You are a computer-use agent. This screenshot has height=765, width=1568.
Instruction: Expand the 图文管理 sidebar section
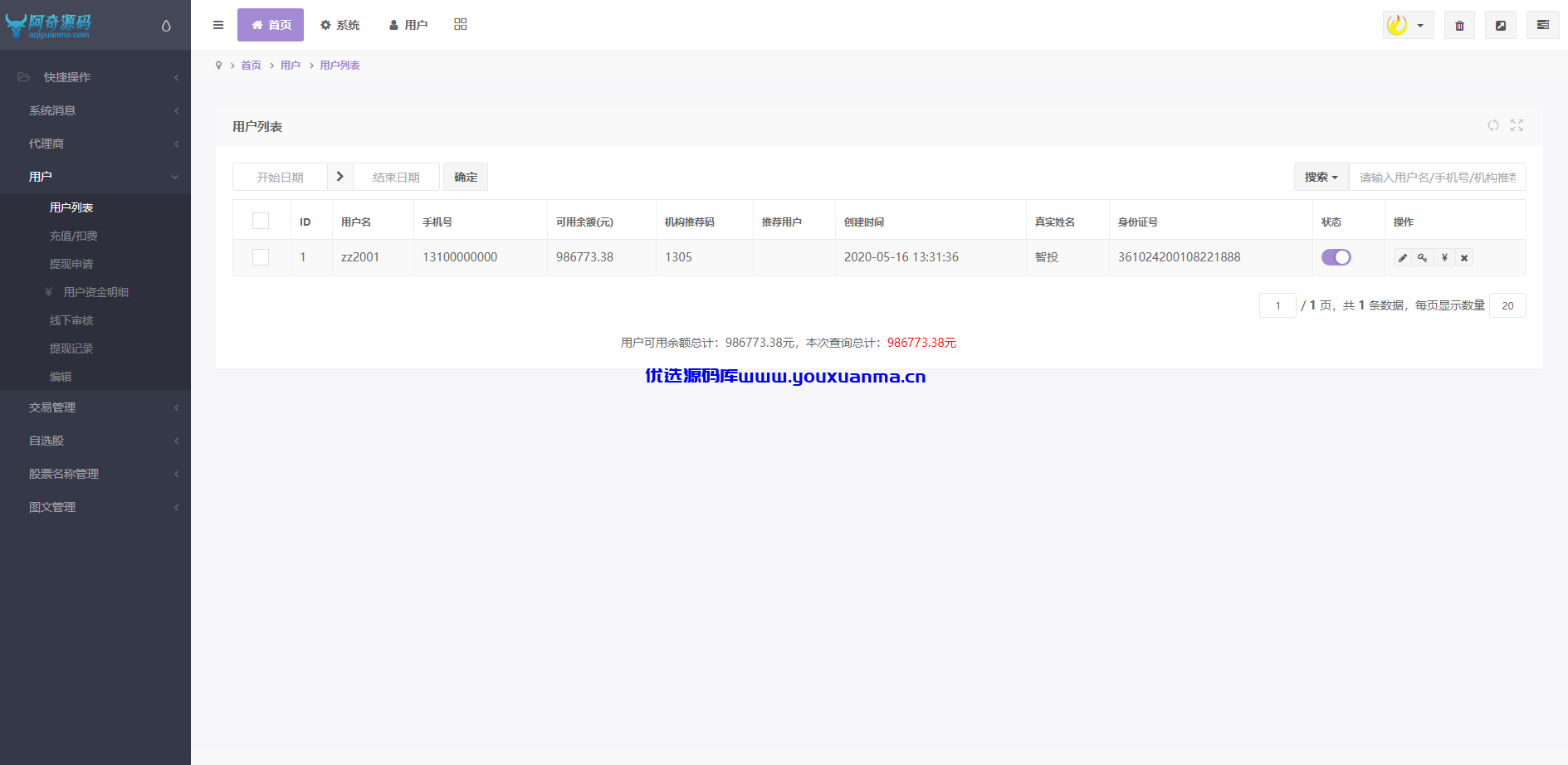click(x=95, y=507)
